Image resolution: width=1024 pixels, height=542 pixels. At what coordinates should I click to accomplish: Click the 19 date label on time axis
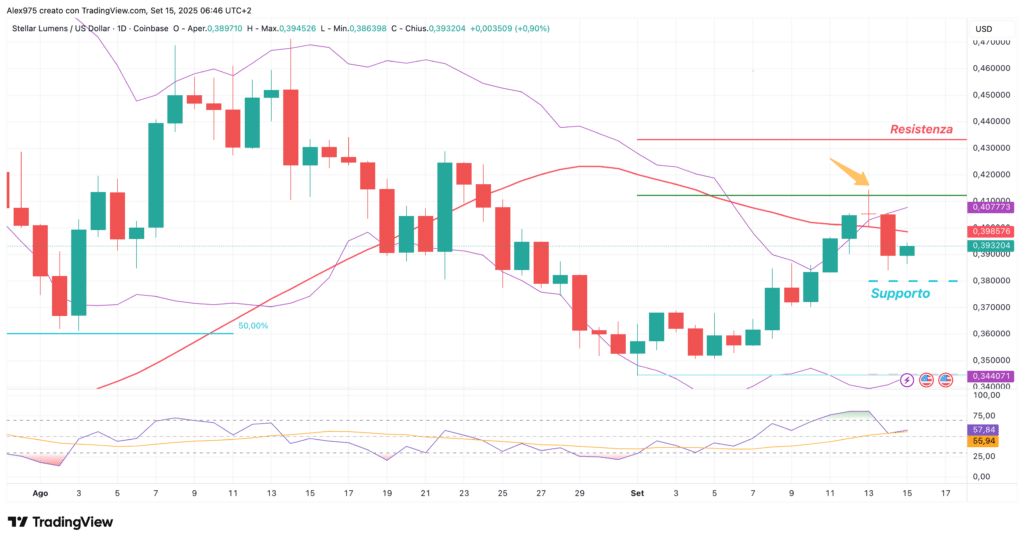(x=387, y=493)
